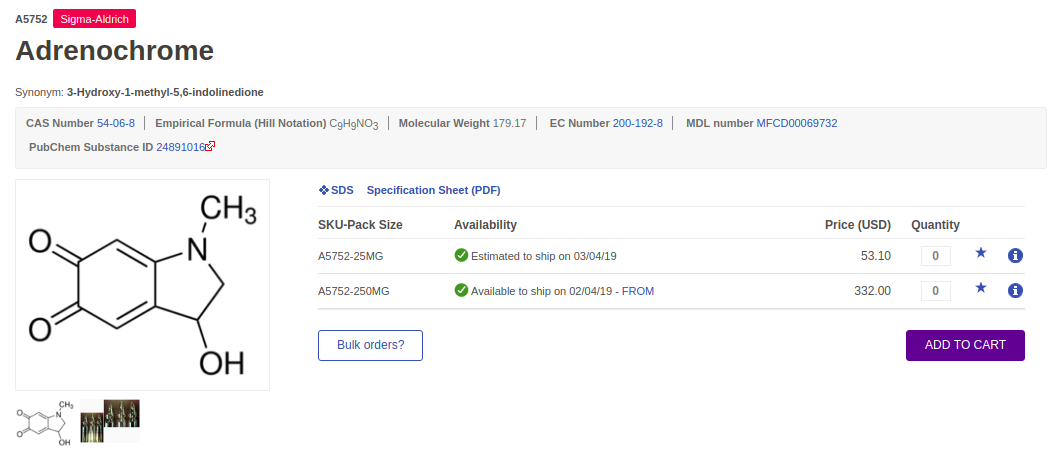This screenshot has height=464, width=1049.
Task: Click the green availability check for A5752-25MG
Action: pyautogui.click(x=461, y=255)
